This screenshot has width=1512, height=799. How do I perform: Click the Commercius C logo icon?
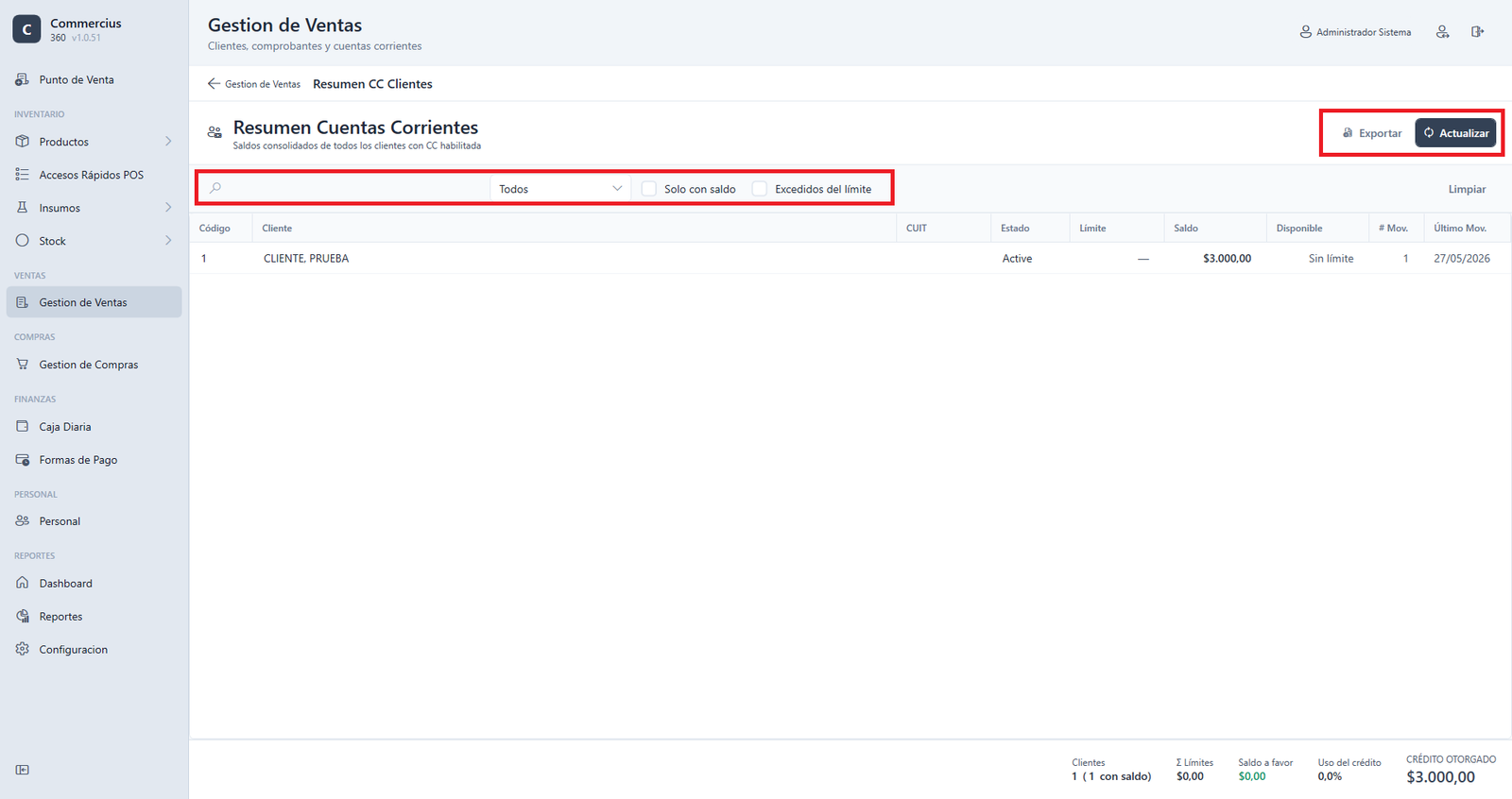[26, 29]
